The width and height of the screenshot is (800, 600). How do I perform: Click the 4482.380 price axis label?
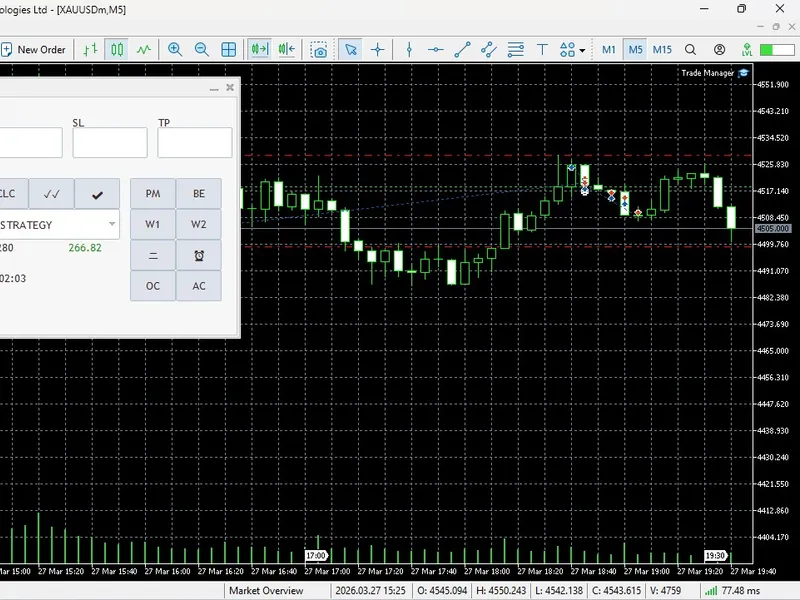pos(772,297)
